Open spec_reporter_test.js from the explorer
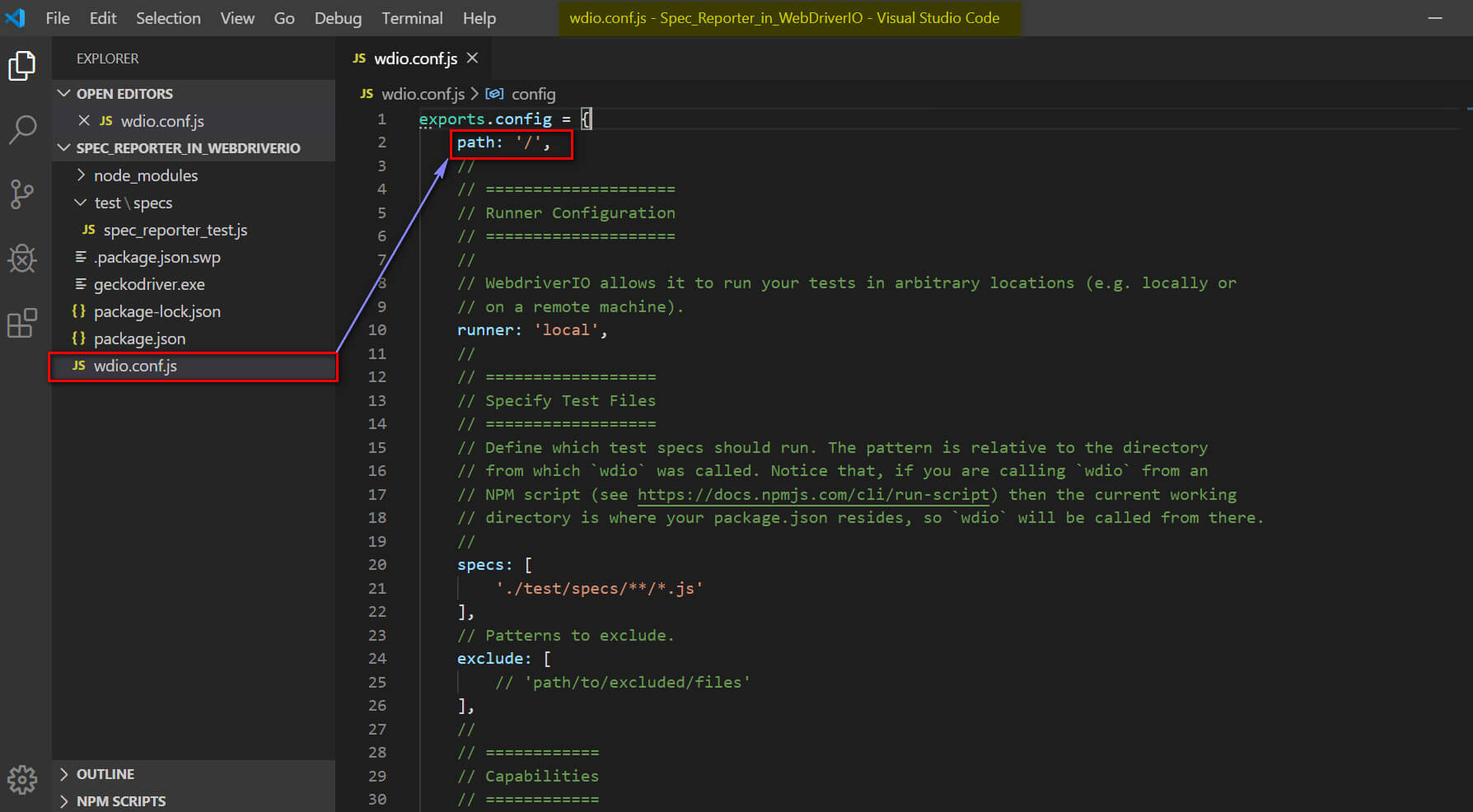Viewport: 1473px width, 812px height. 175,230
